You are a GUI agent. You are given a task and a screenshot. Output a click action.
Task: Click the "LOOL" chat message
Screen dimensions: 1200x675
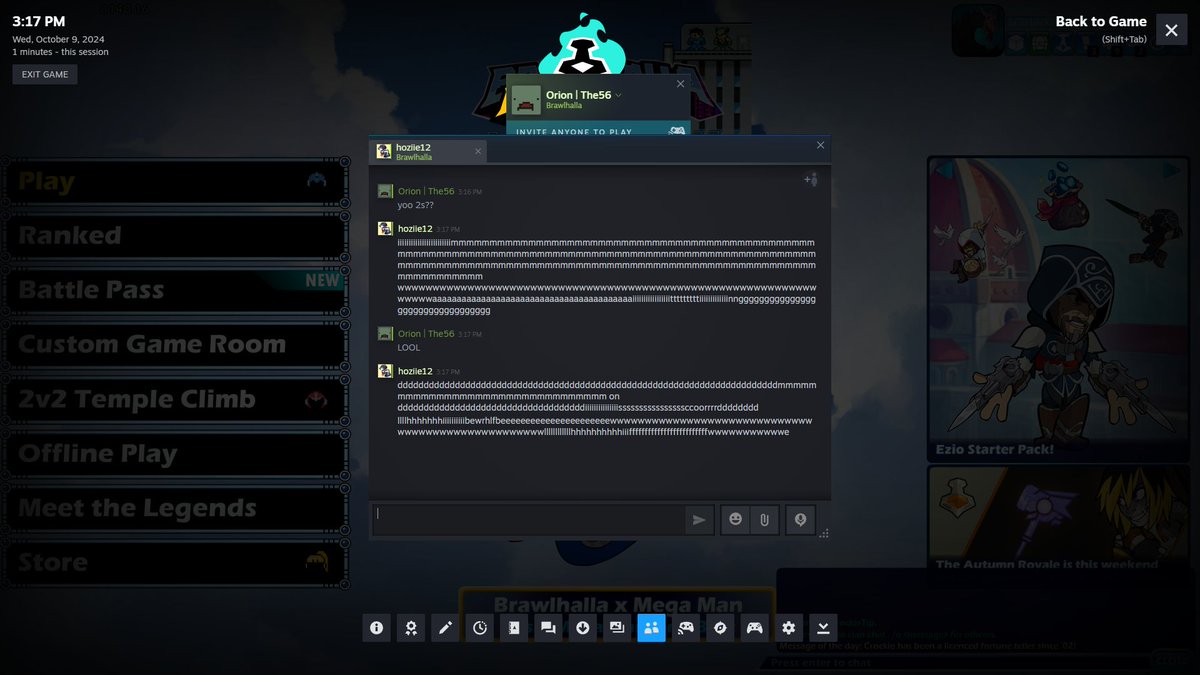coord(409,348)
